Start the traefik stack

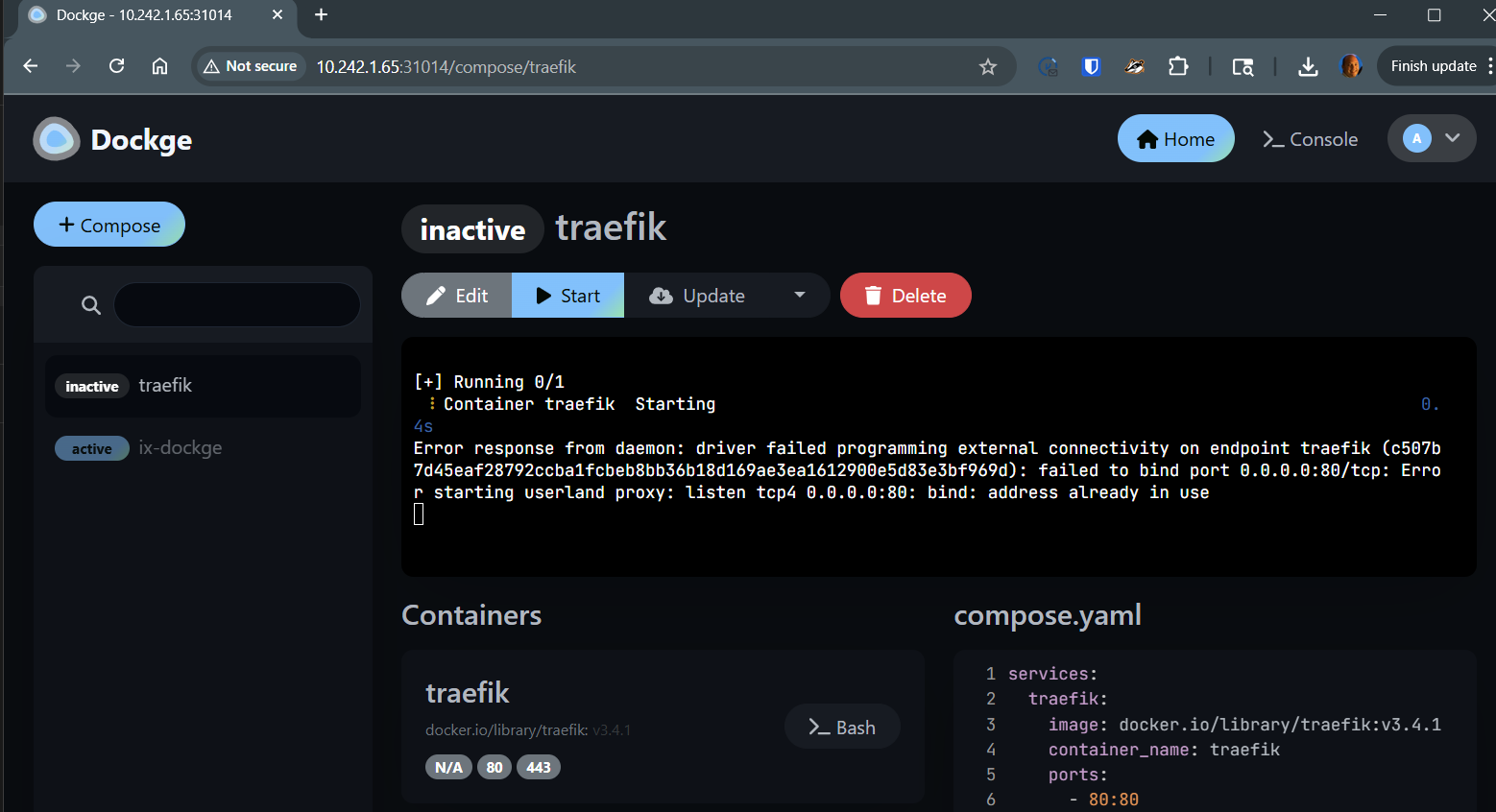pos(568,296)
